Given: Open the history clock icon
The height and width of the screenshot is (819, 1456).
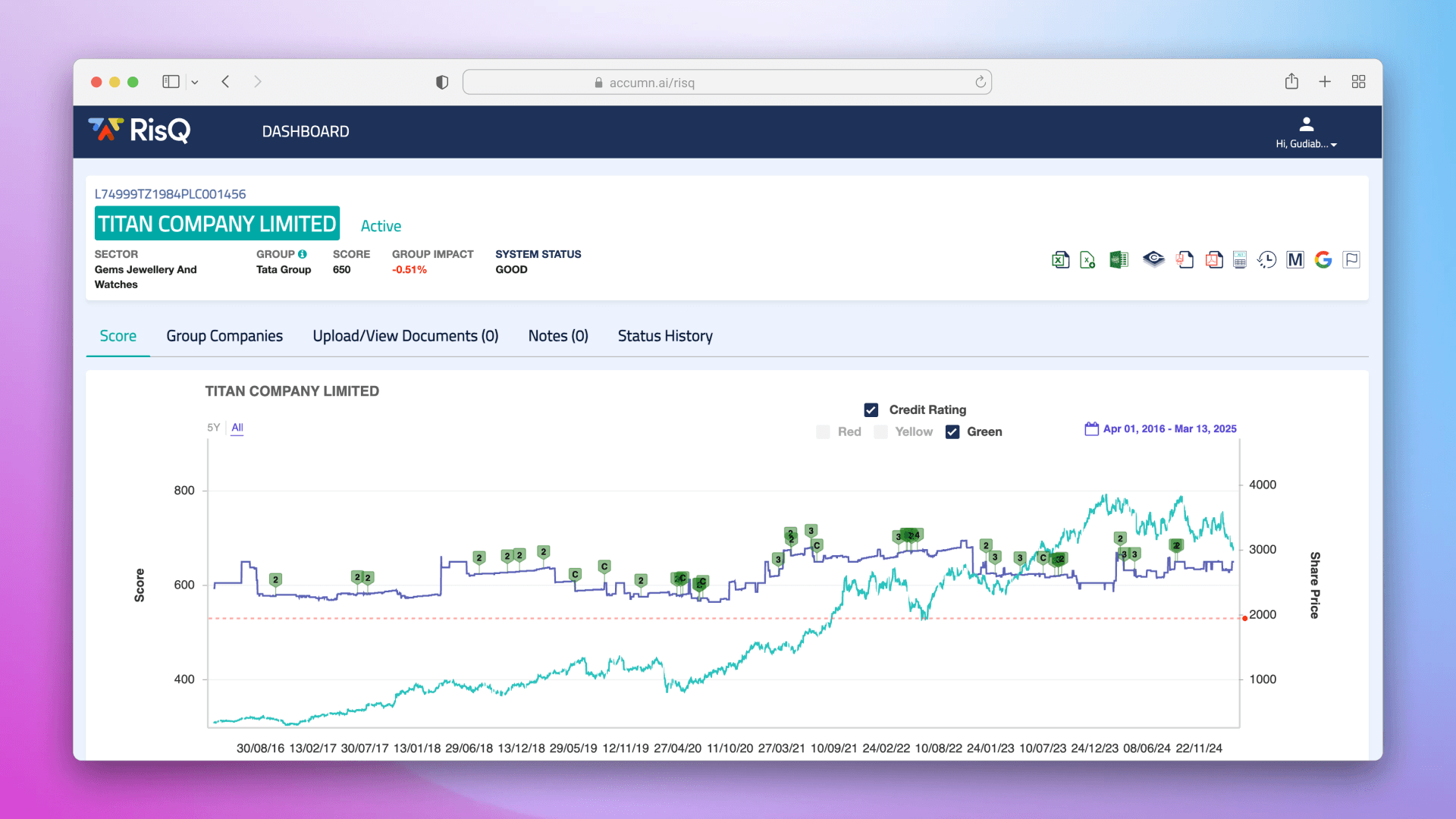Looking at the screenshot, I should click(x=1266, y=260).
